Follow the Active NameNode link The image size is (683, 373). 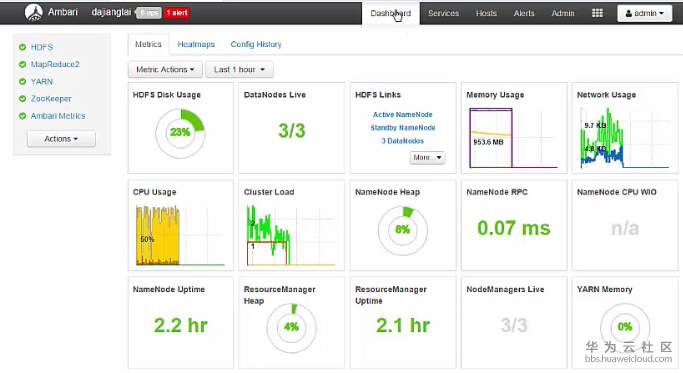pos(402,115)
